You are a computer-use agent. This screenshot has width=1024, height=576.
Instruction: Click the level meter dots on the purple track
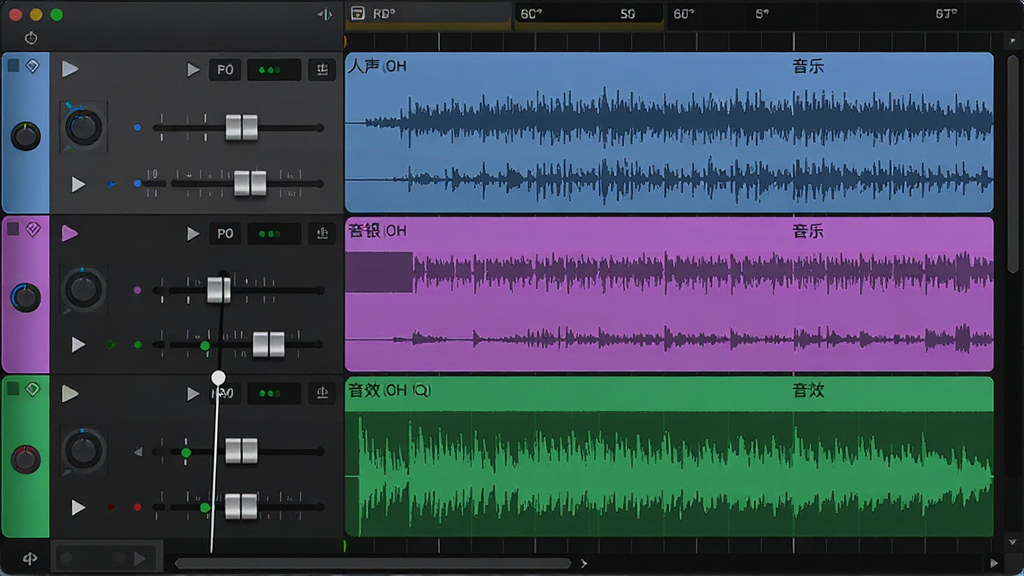pyautogui.click(x=274, y=233)
